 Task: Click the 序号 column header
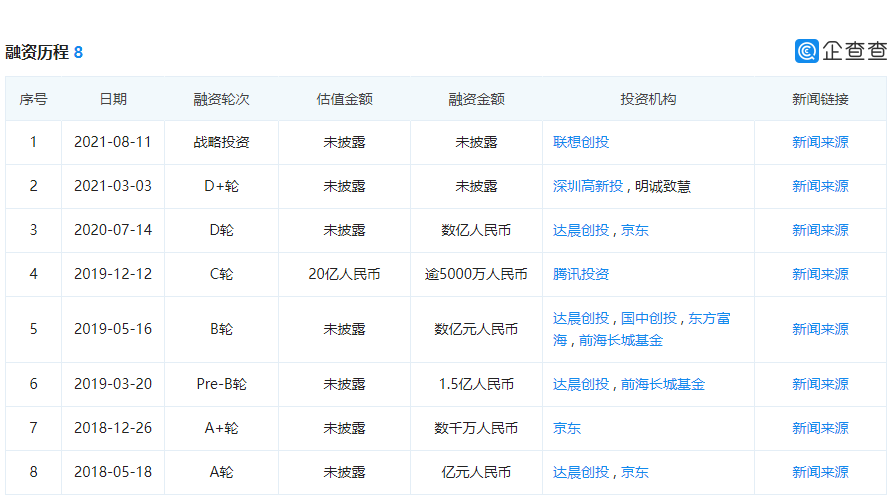pyautogui.click(x=33, y=99)
